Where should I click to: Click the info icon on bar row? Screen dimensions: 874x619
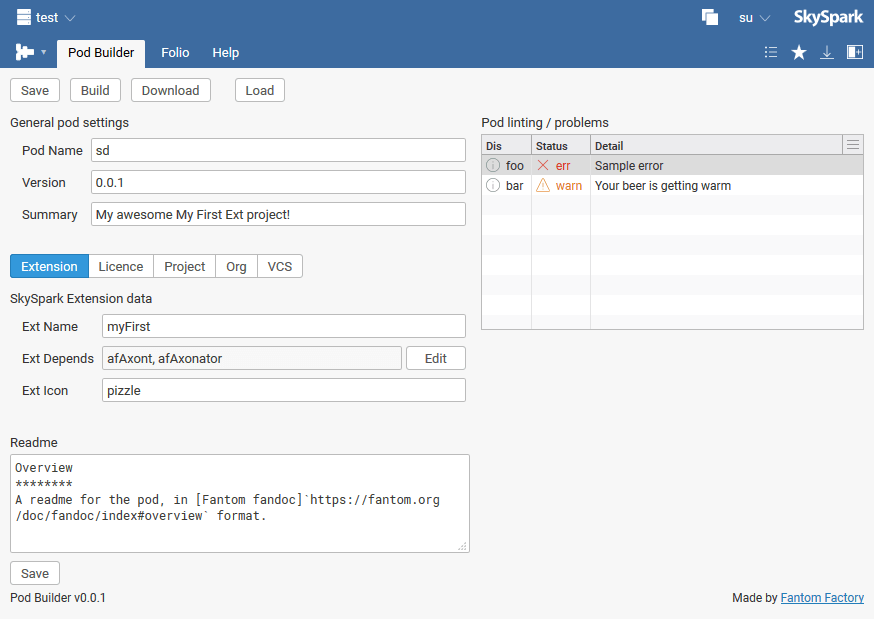[493, 186]
